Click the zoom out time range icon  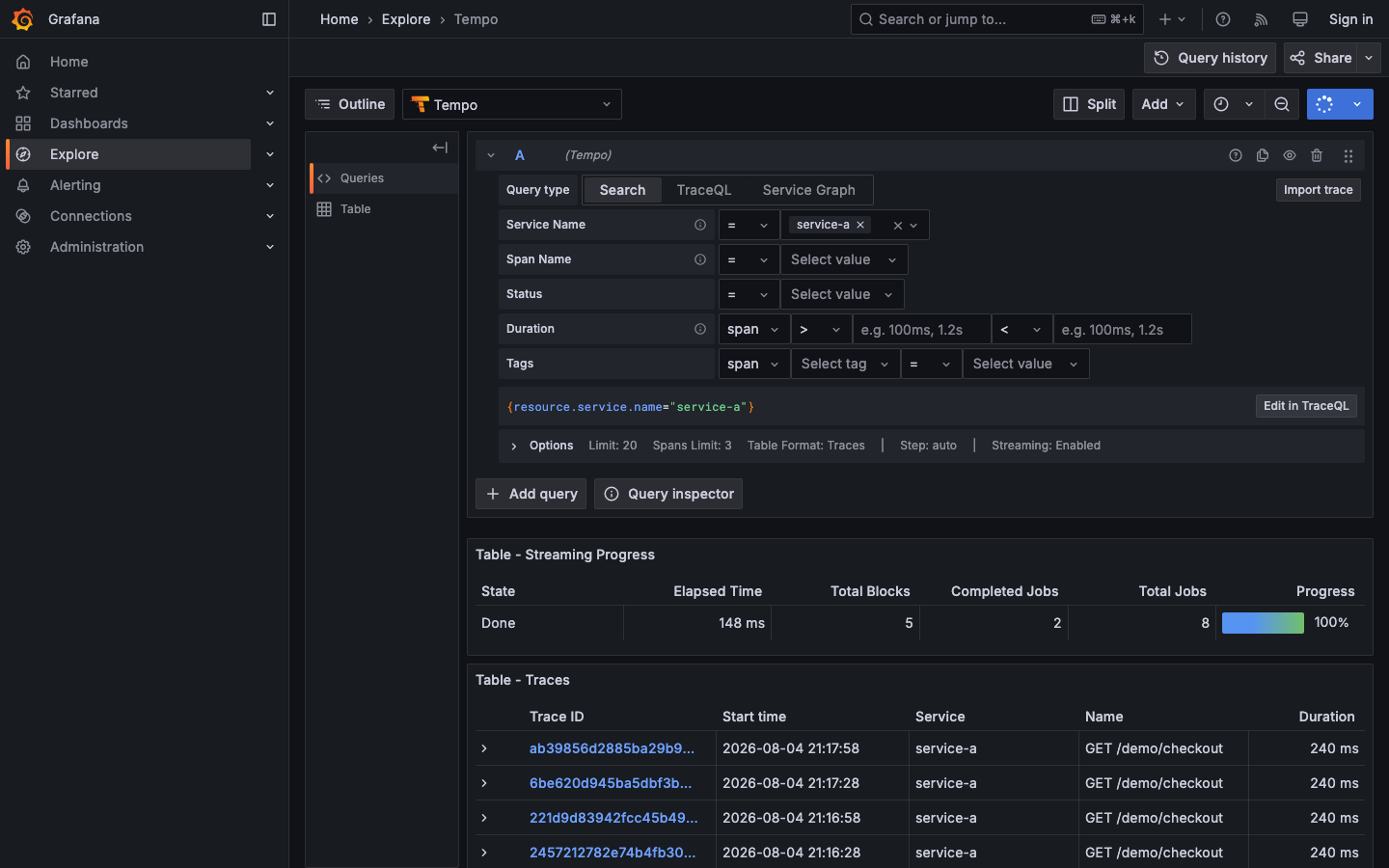tap(1282, 104)
